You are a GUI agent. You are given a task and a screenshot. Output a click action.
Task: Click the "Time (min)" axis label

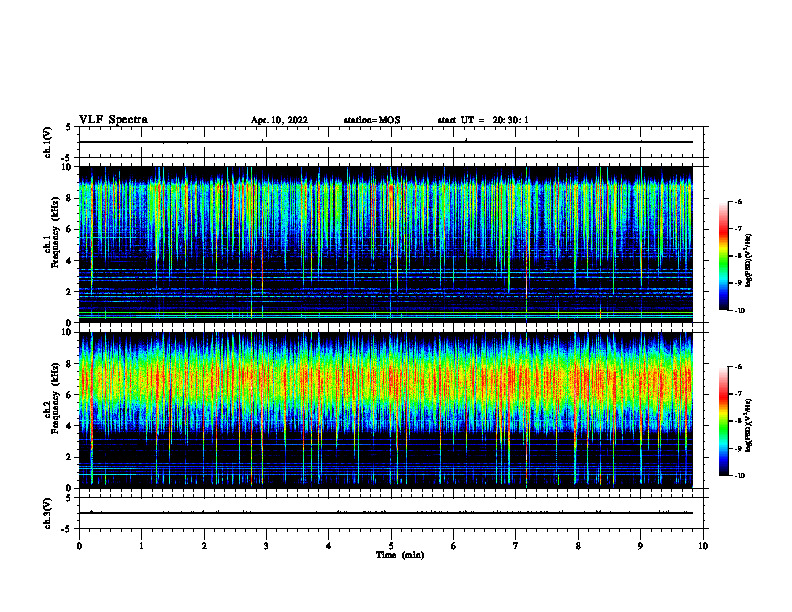[x=400, y=555]
